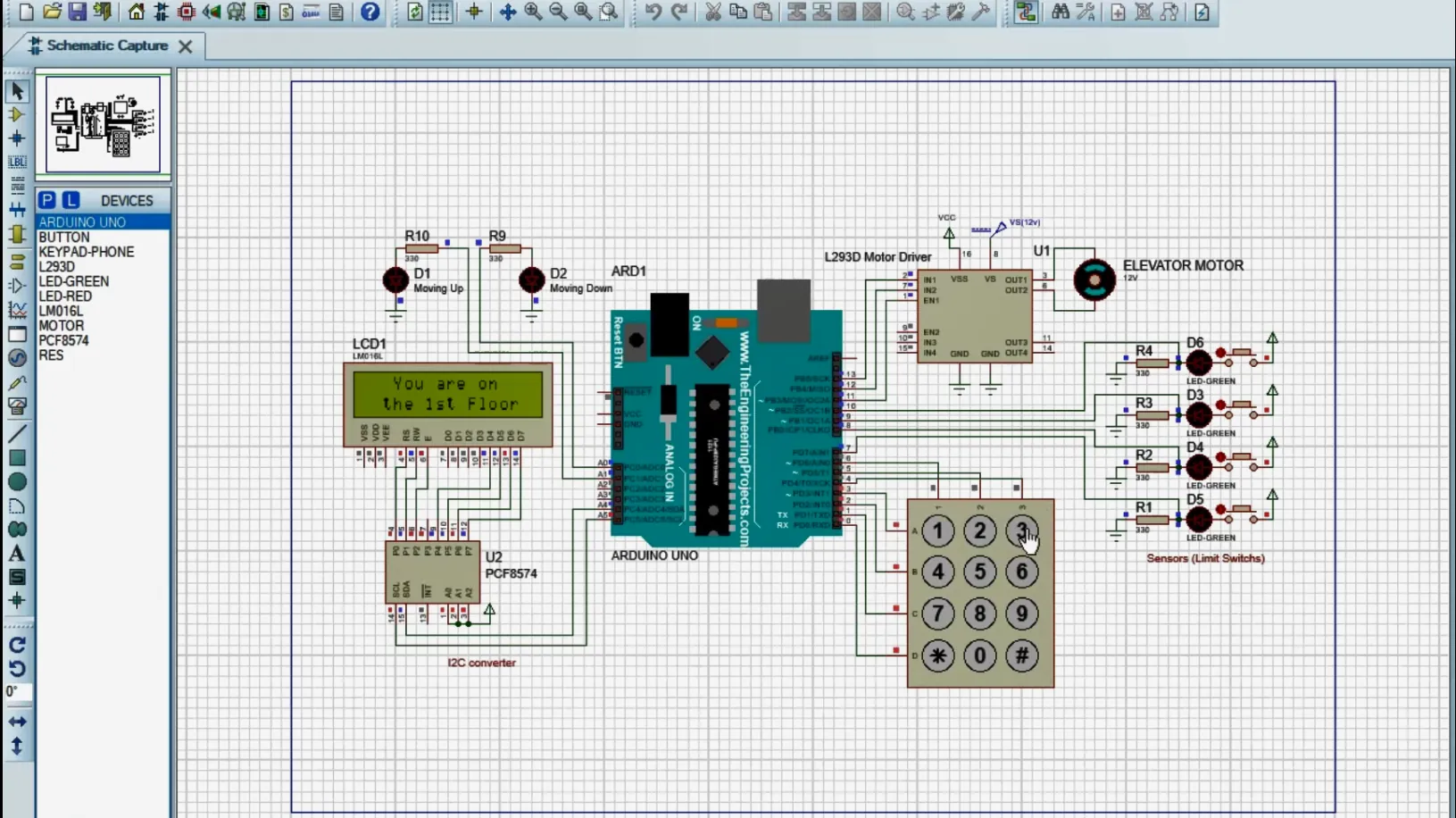
Task: Click the Arduino Reset BTN
Action: tap(636, 339)
